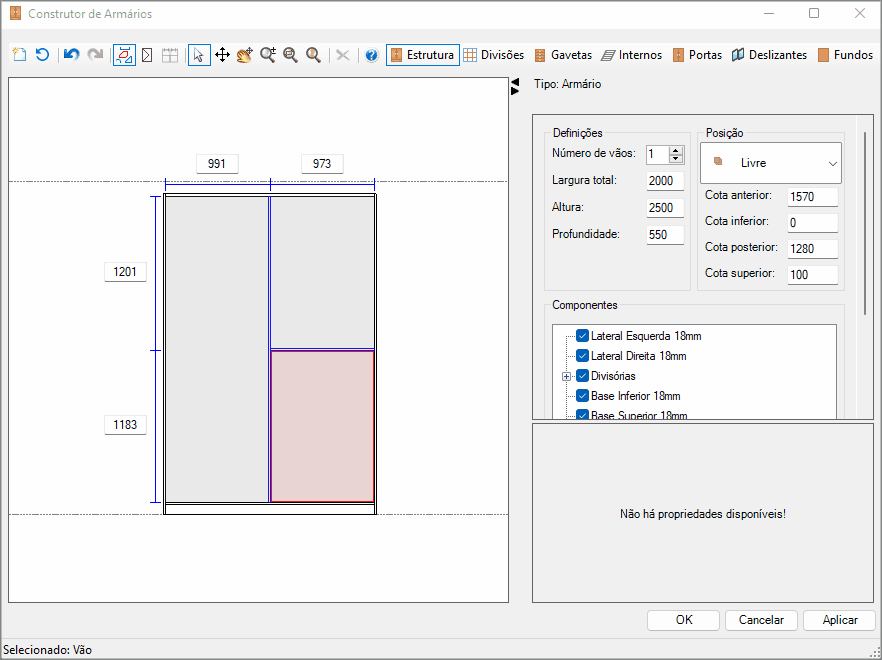
Task: Select the arrow pointer tool
Action: 199,55
